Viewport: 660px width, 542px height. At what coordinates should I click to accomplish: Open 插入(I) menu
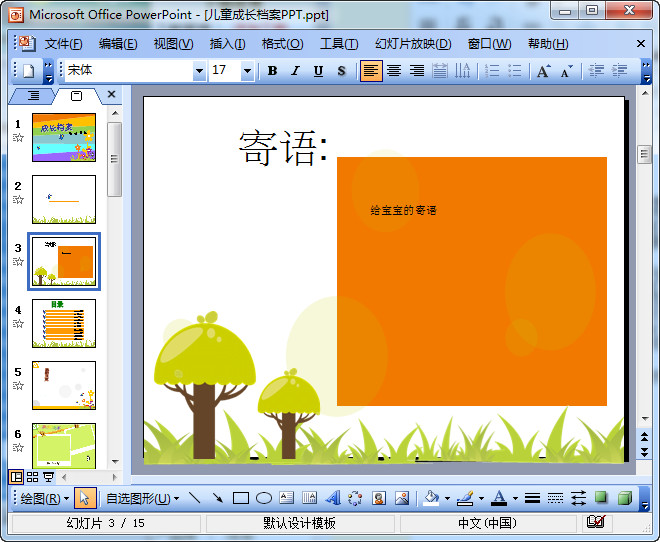coord(228,44)
